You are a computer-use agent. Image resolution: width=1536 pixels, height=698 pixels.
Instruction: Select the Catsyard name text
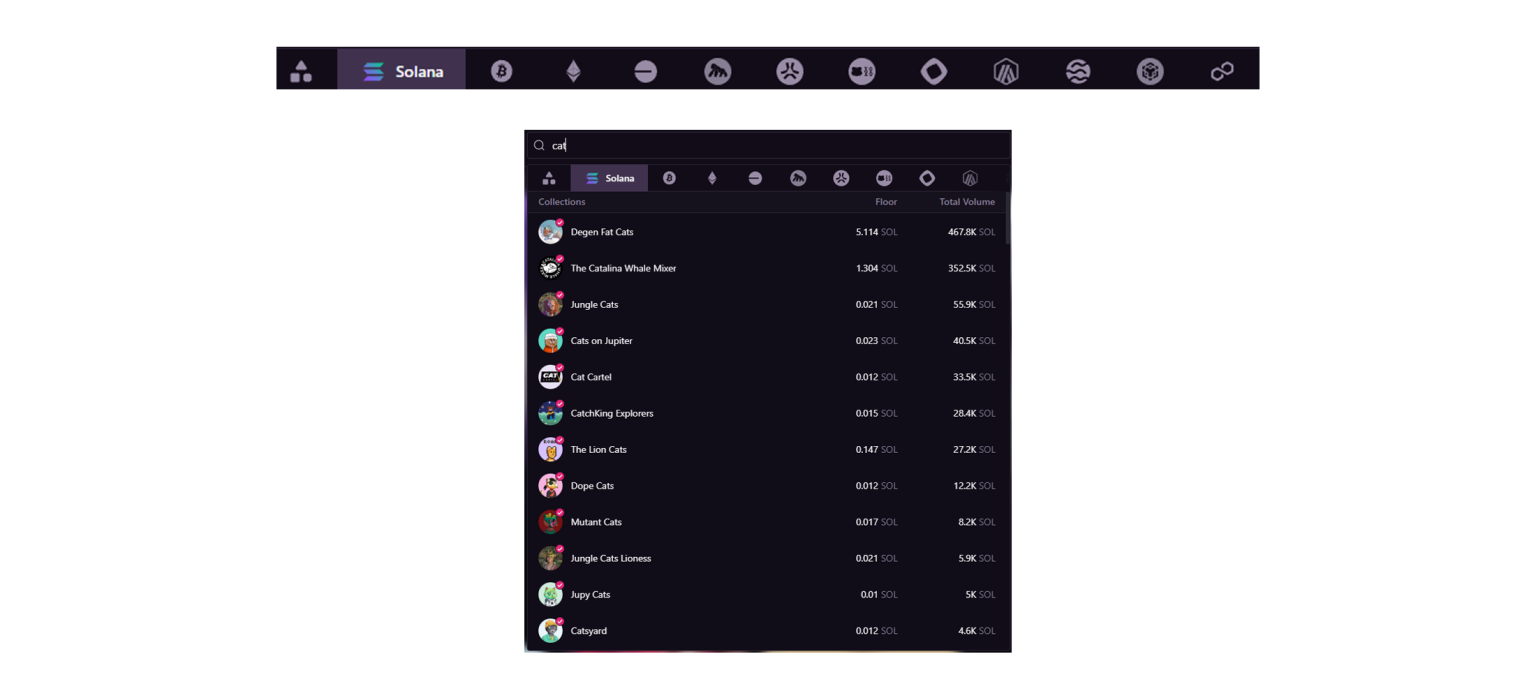(589, 631)
